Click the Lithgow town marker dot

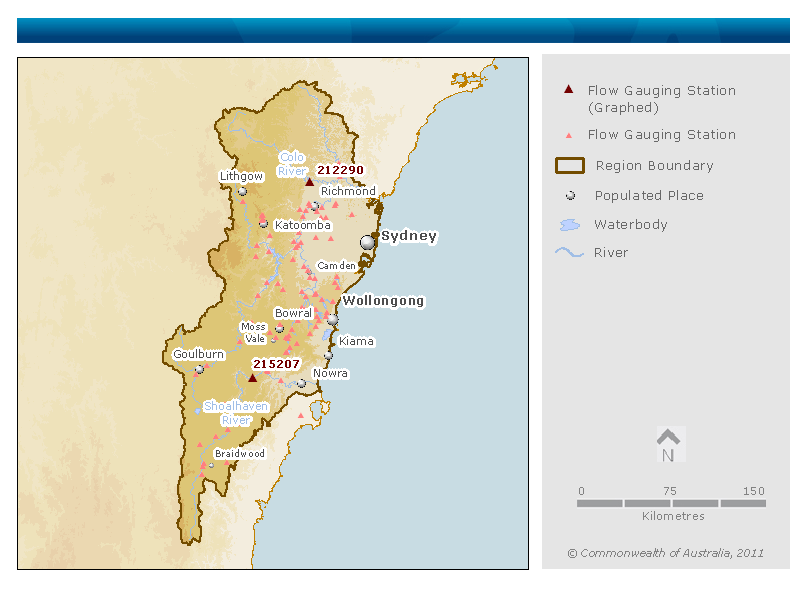tap(242, 191)
